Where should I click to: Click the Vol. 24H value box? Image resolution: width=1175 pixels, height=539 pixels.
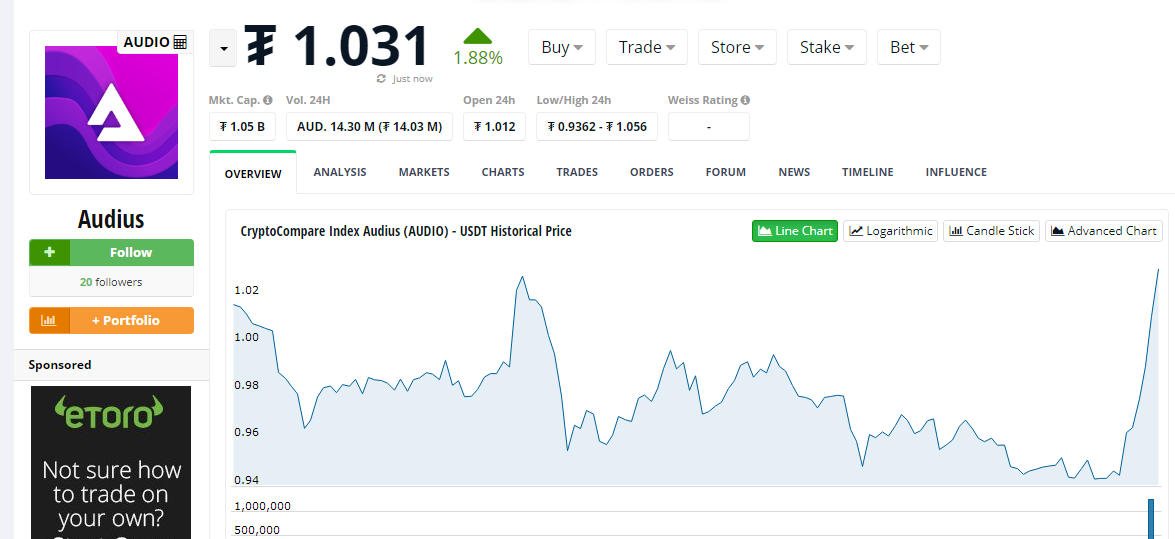[369, 127]
